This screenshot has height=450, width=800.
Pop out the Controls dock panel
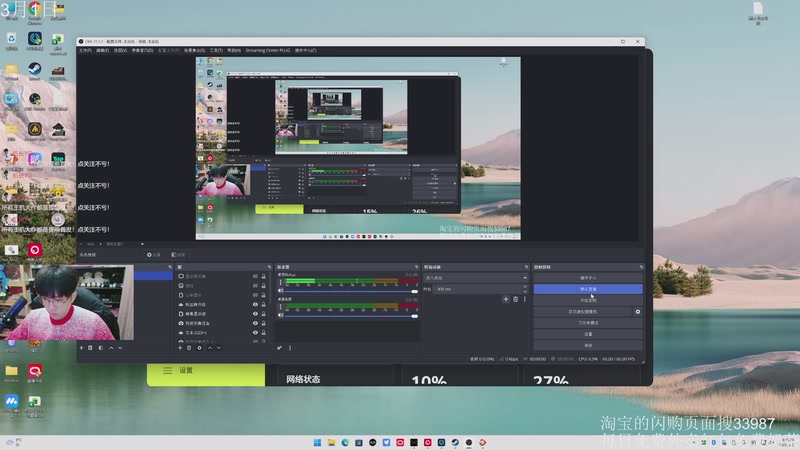pos(641,267)
